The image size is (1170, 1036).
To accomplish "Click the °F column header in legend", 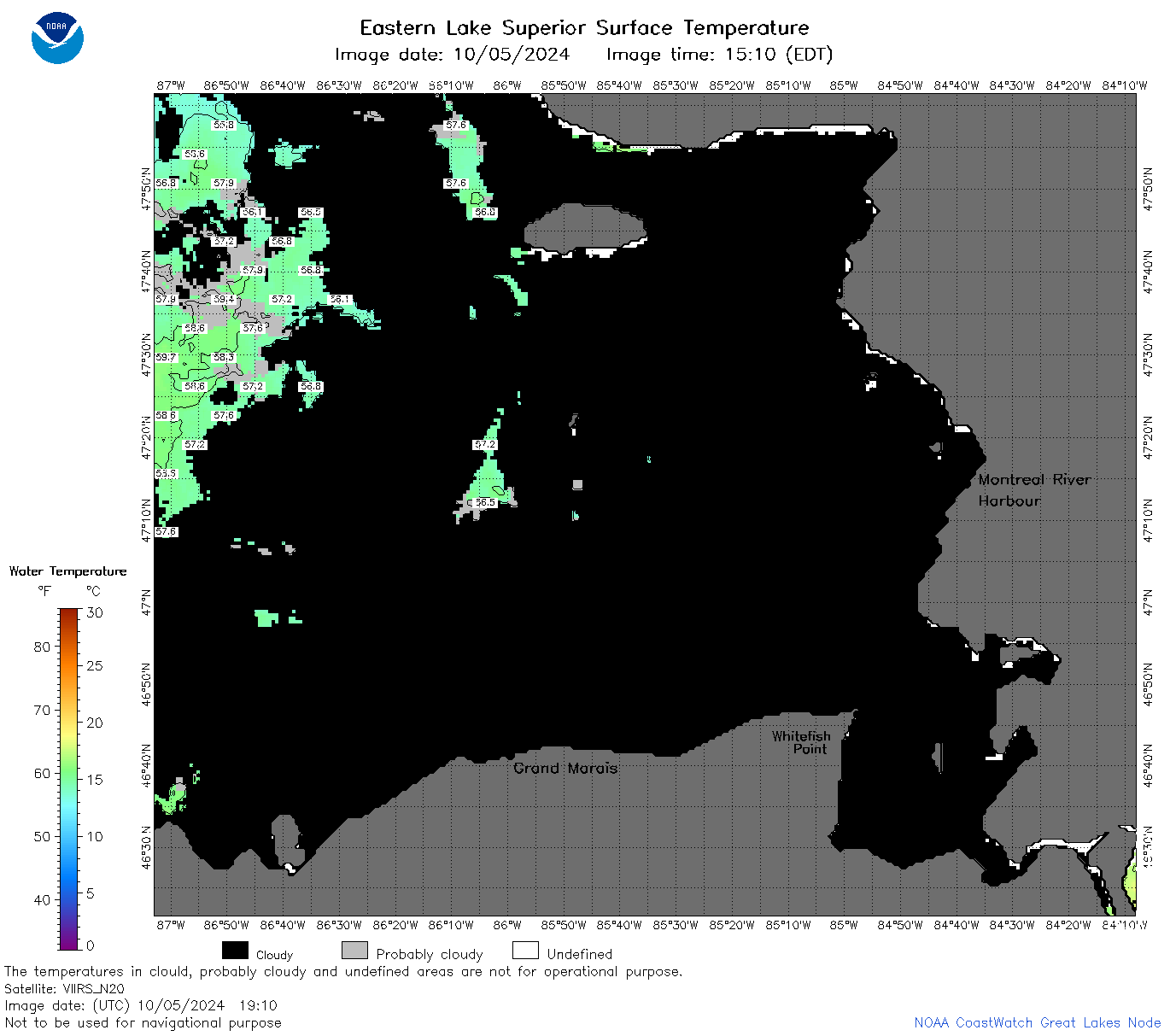I will tap(44, 591).
